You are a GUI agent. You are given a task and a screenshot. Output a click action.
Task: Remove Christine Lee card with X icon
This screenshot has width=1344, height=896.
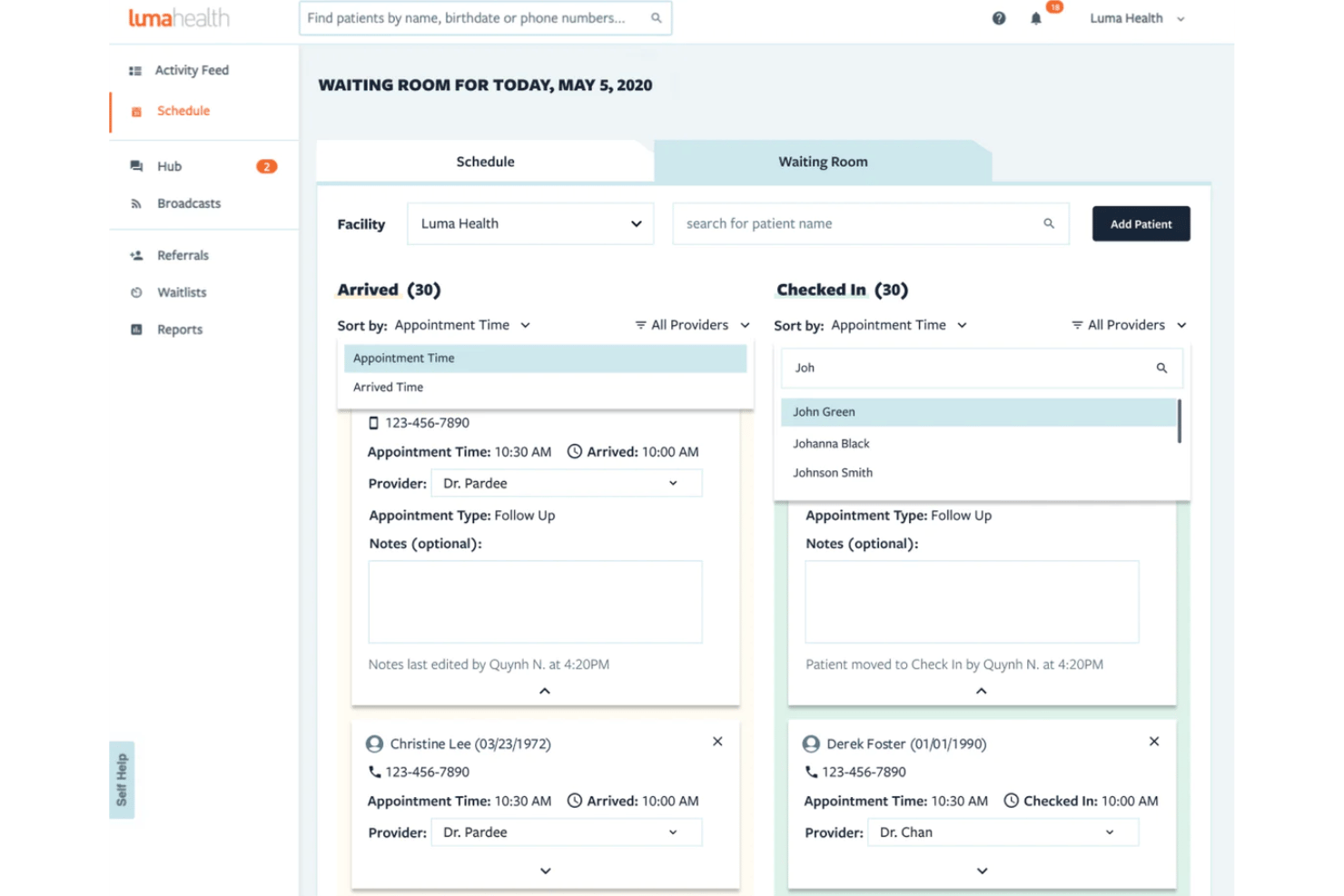[x=717, y=742]
